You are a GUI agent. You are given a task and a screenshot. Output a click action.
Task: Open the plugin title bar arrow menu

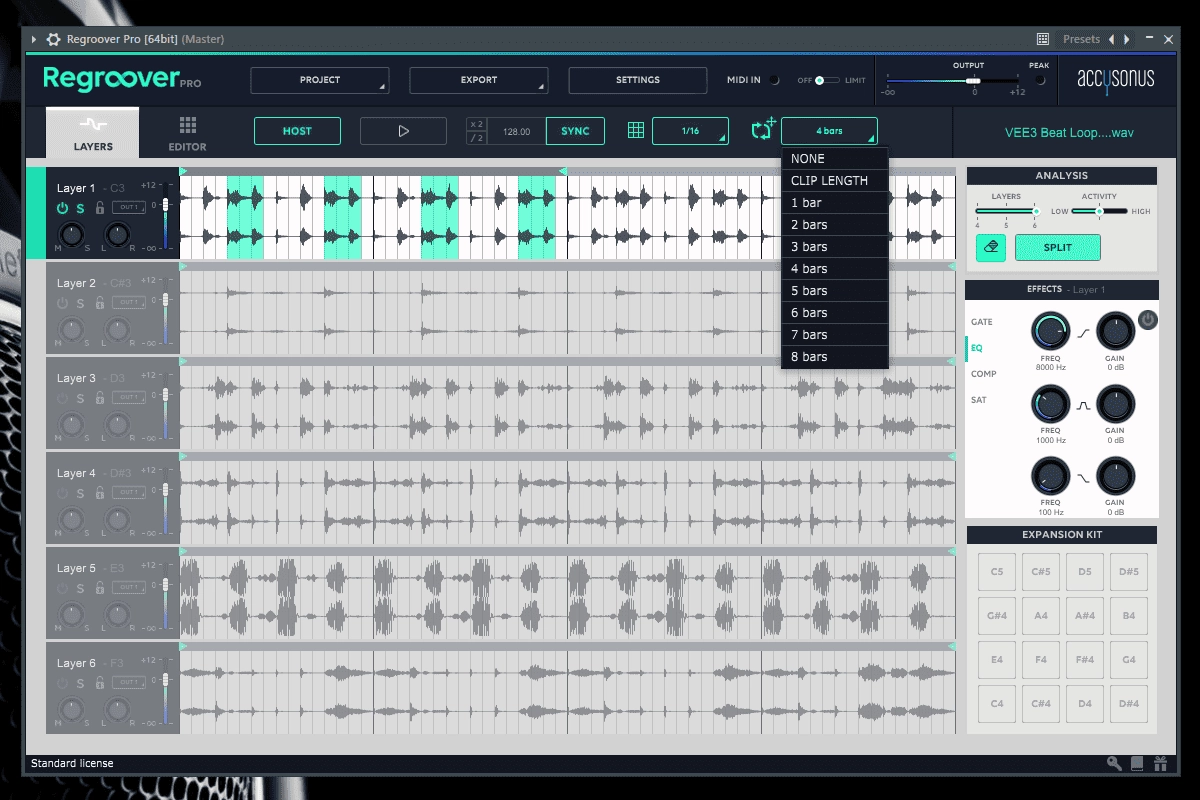coord(34,39)
